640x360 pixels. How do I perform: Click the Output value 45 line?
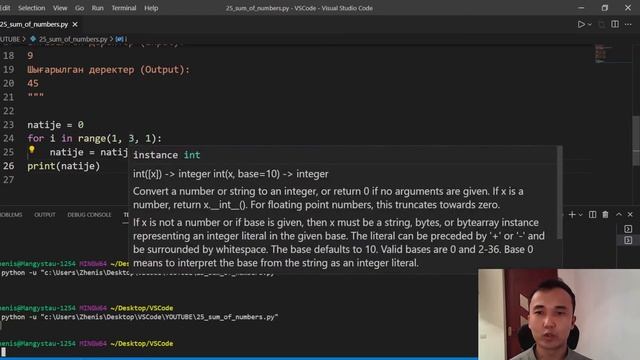[x=33, y=84]
